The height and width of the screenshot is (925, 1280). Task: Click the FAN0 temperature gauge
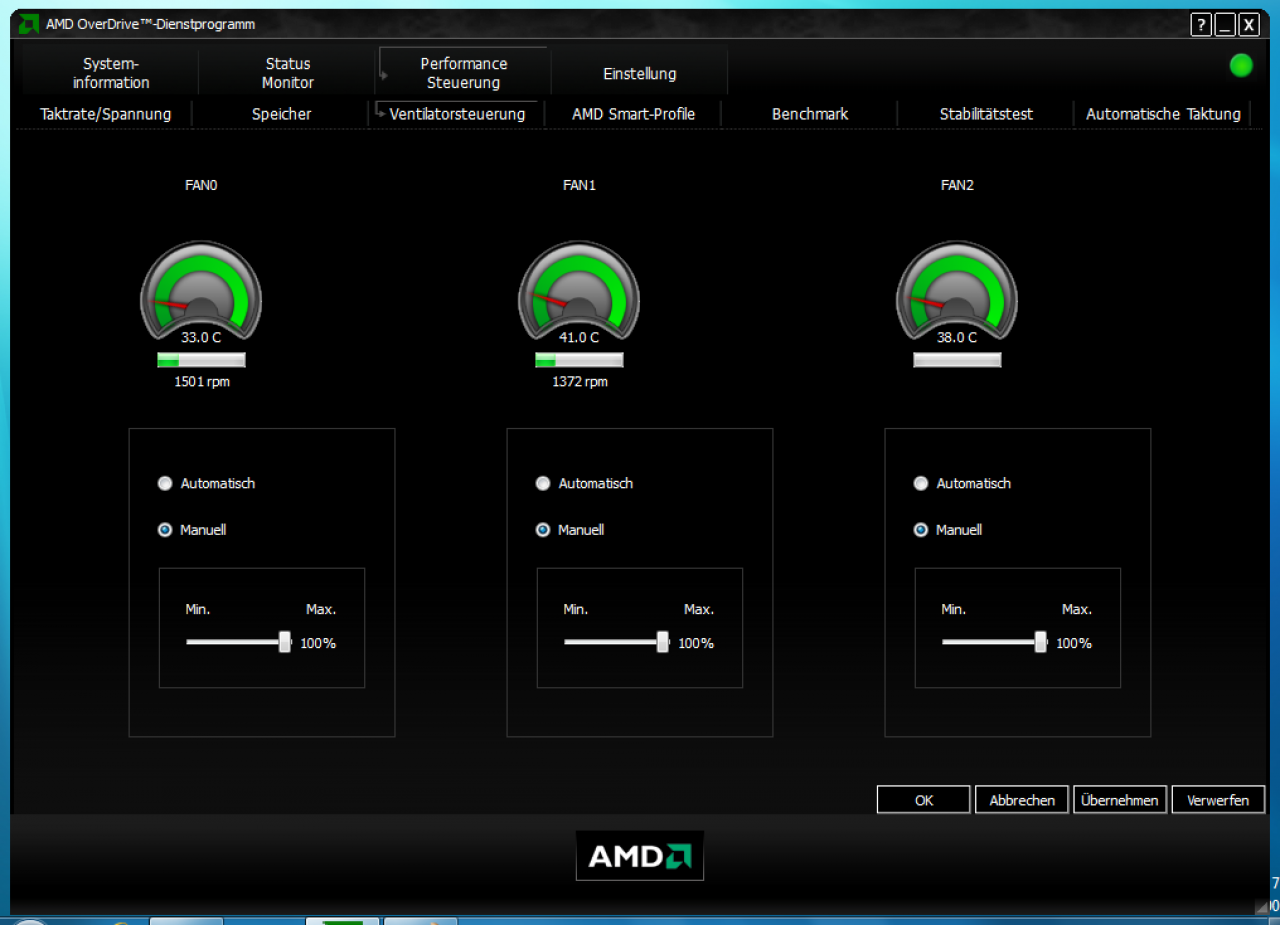(201, 292)
